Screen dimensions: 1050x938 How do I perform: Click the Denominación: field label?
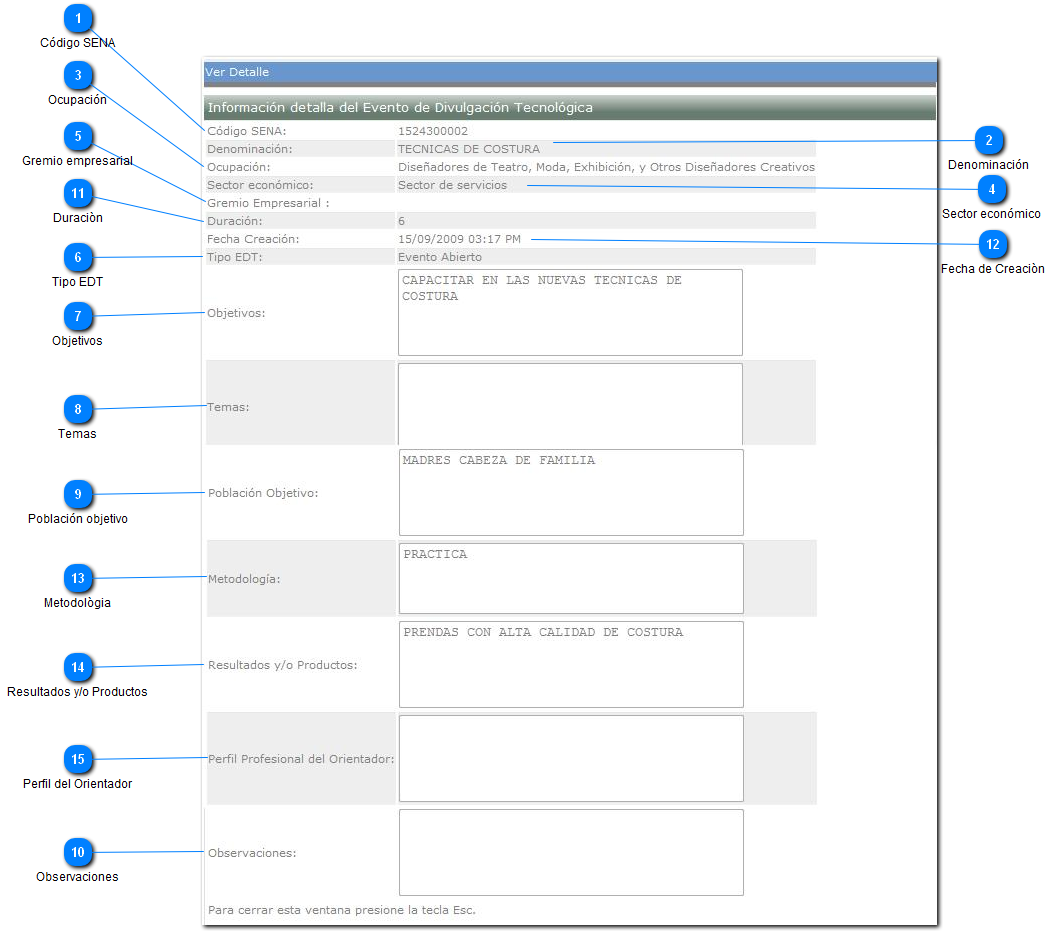250,149
